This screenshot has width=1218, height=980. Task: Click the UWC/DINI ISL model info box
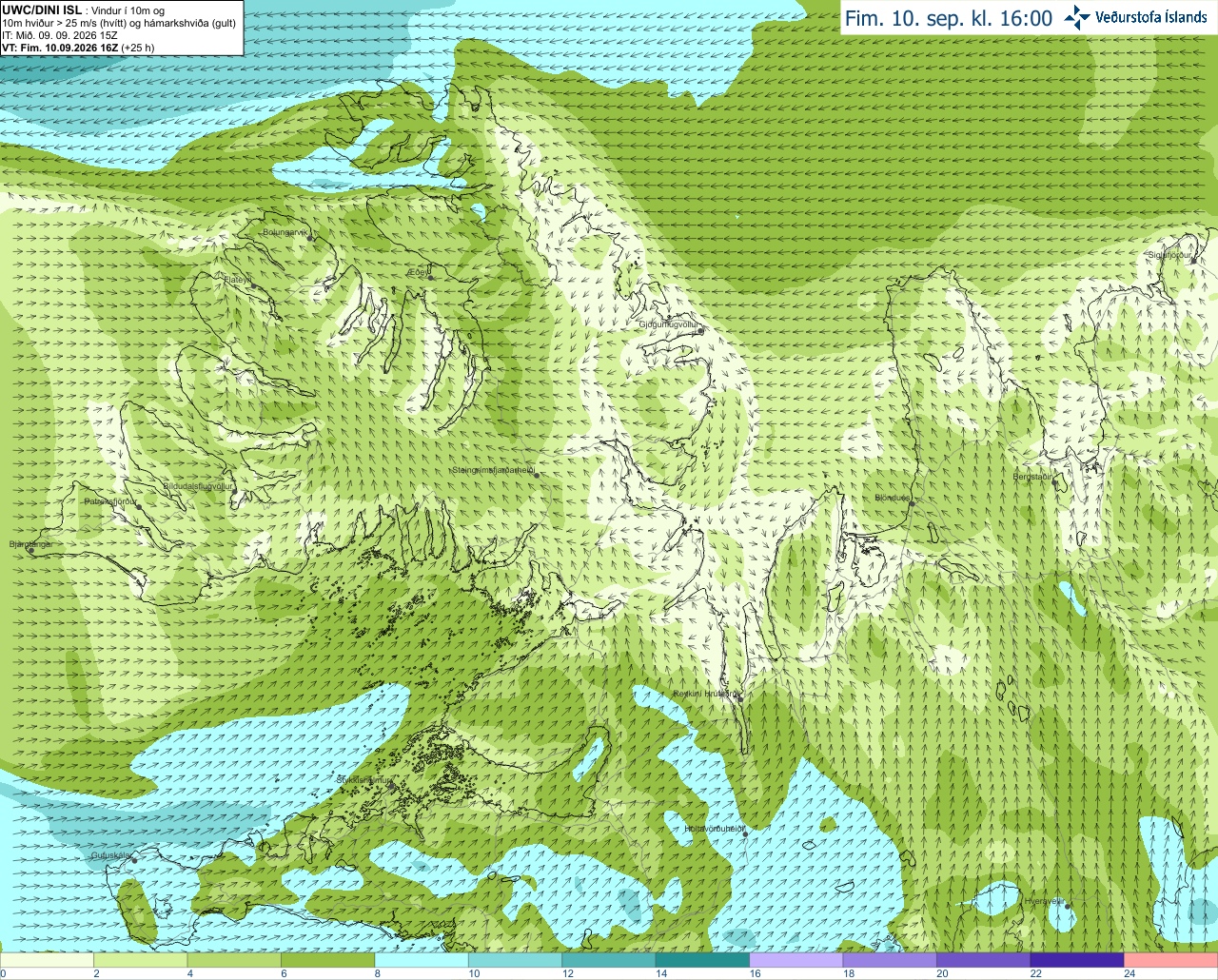[122, 28]
